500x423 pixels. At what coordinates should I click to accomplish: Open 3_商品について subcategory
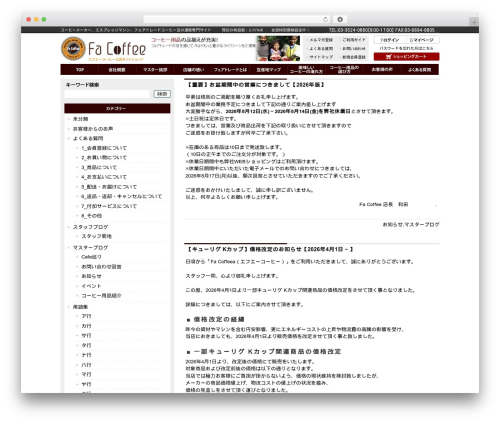(99, 167)
